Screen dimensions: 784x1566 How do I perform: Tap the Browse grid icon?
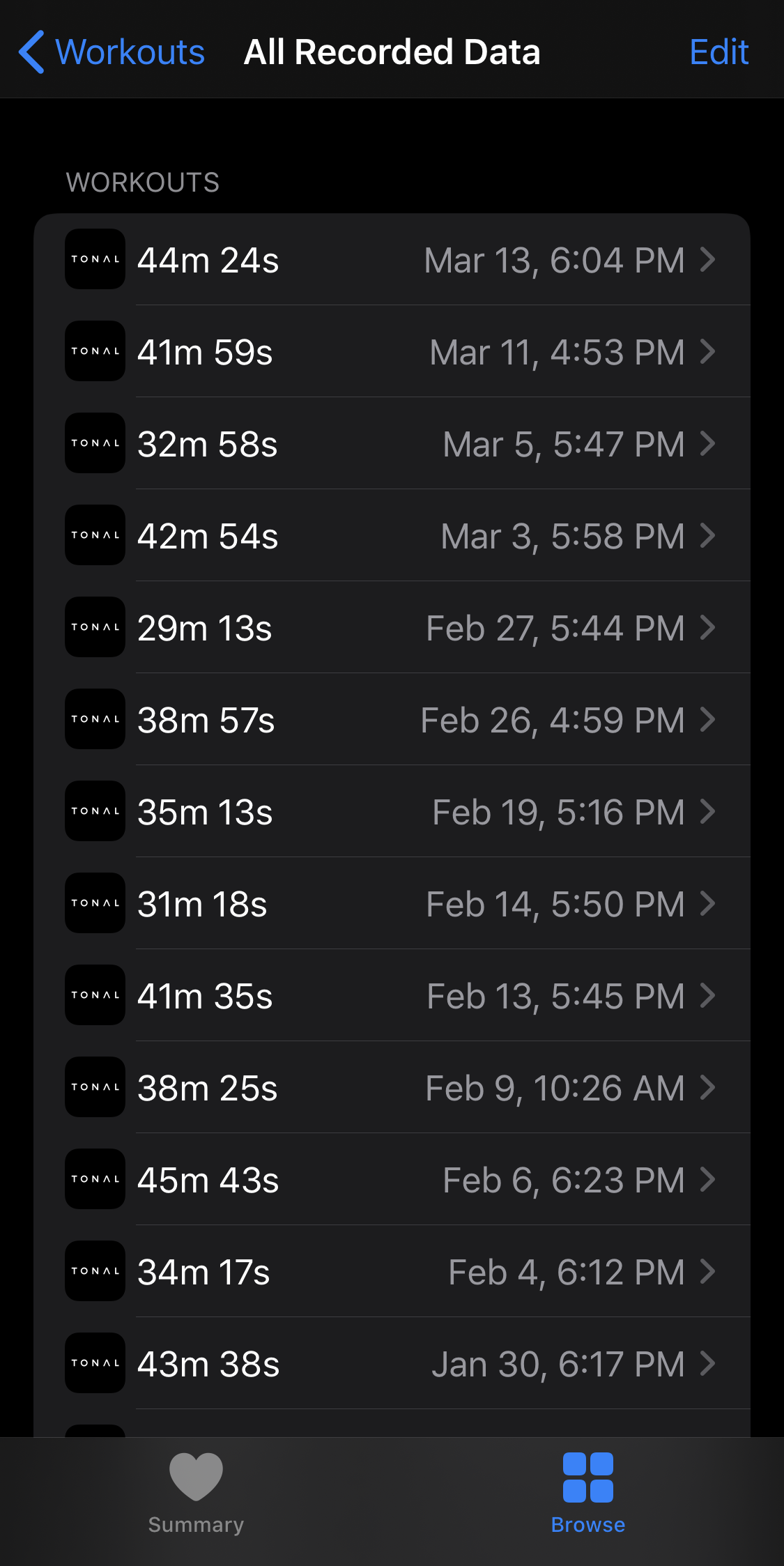tap(587, 1477)
